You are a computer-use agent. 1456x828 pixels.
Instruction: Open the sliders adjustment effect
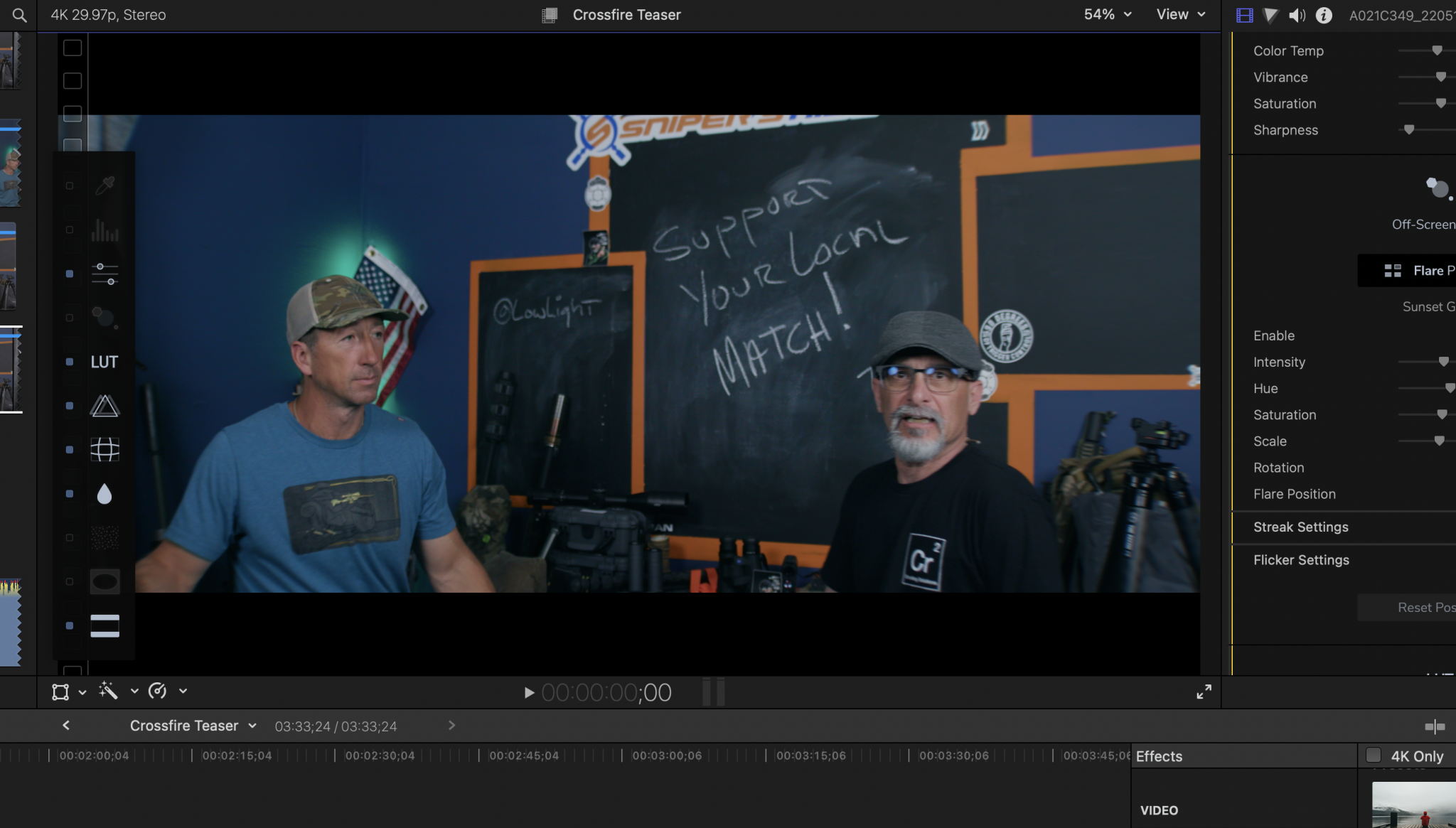(x=105, y=274)
